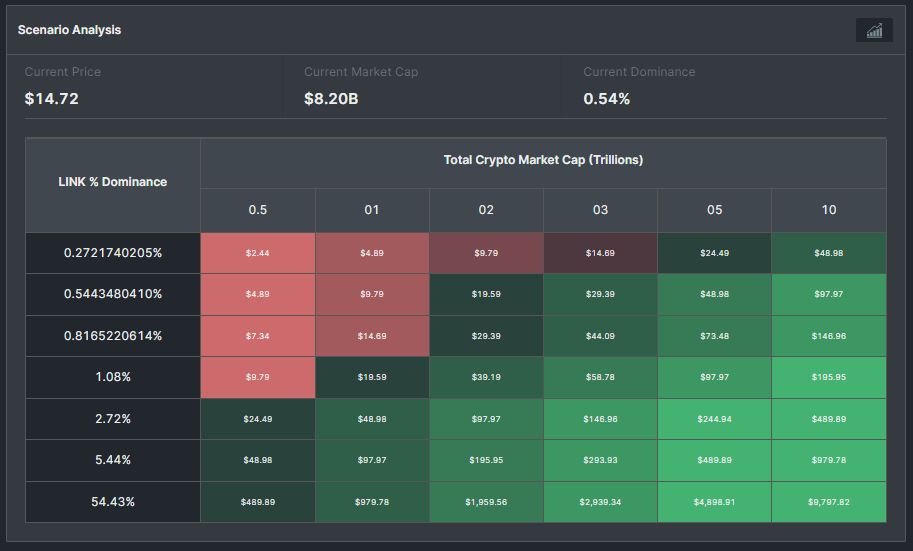The height and width of the screenshot is (551, 913).
Task: Click the $9,797.82 price cell
Action: tap(829, 502)
